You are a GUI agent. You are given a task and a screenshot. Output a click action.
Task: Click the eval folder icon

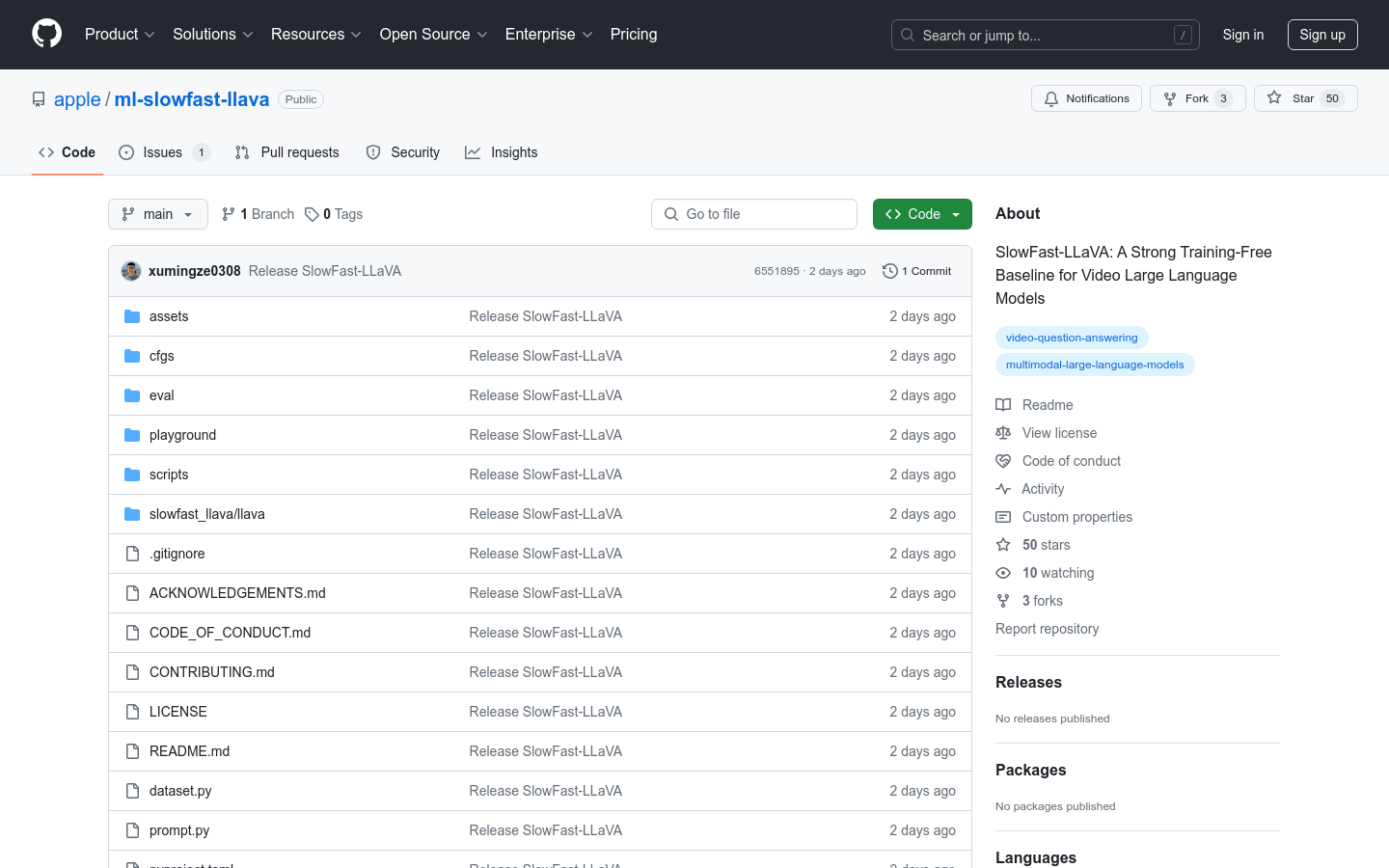click(x=132, y=395)
